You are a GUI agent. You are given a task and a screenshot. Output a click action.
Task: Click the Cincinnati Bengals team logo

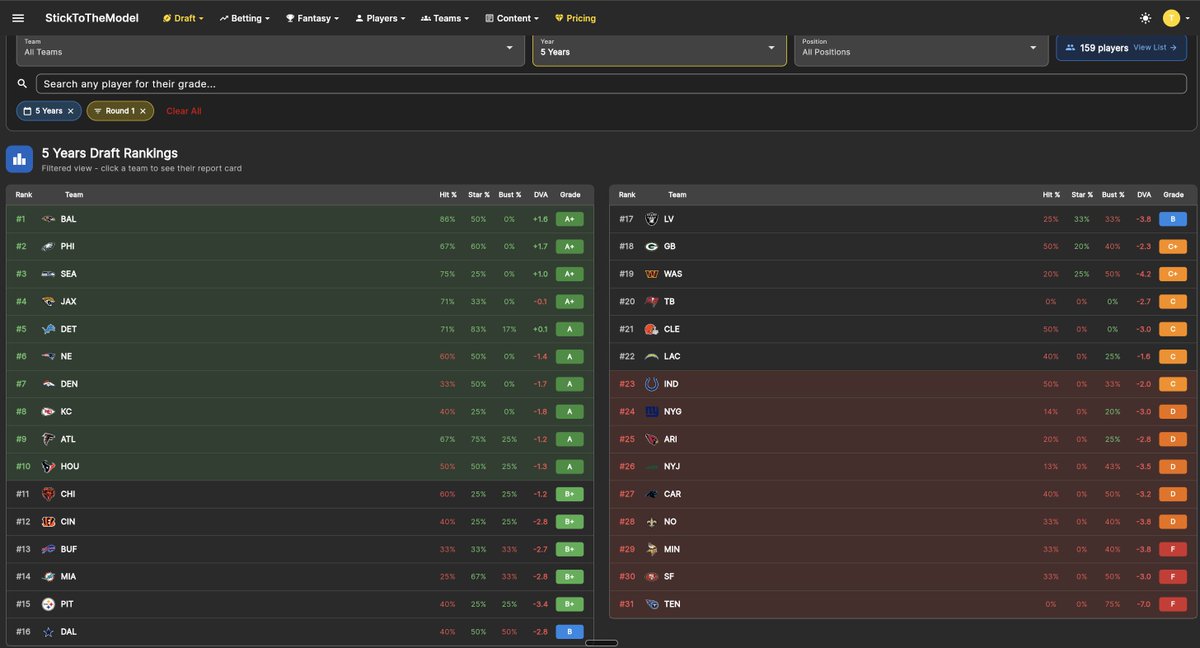[x=48, y=521]
